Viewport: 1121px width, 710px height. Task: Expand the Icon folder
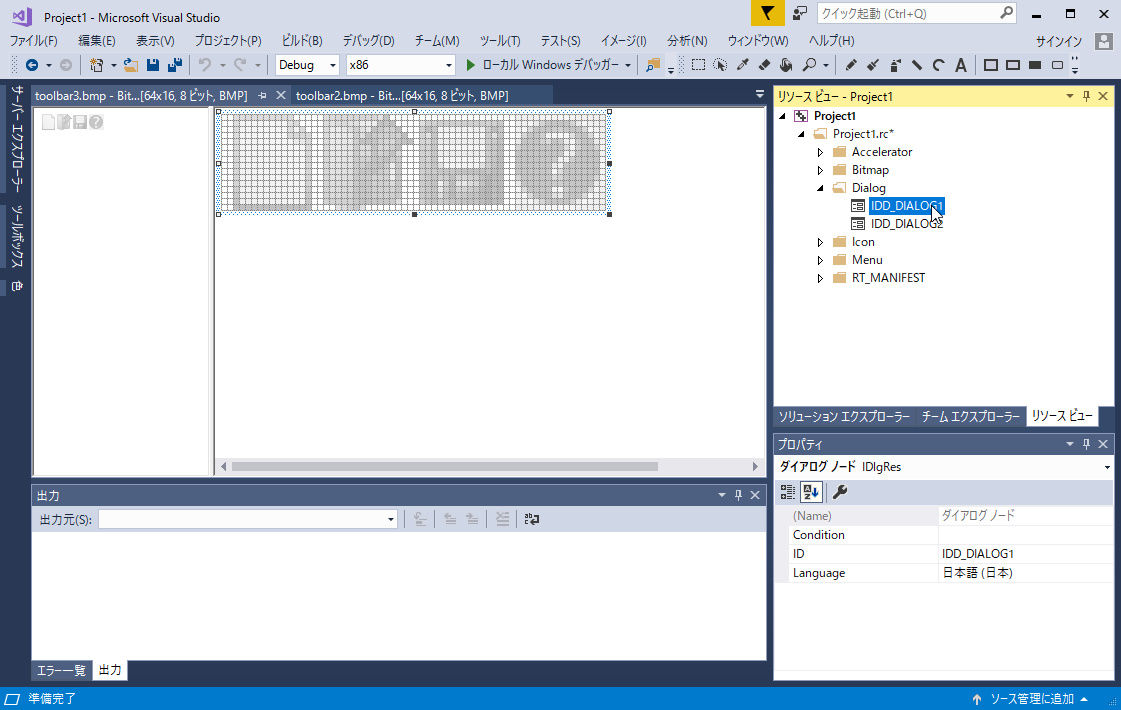(x=820, y=242)
